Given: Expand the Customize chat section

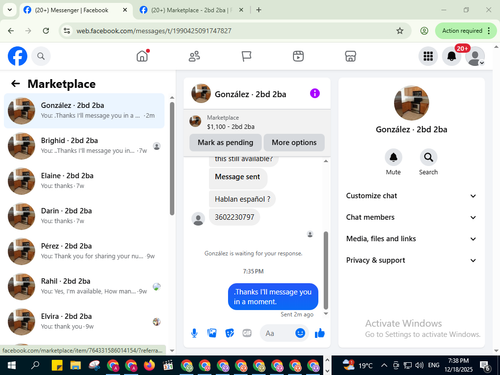Looking at the screenshot, I should (x=411, y=196).
